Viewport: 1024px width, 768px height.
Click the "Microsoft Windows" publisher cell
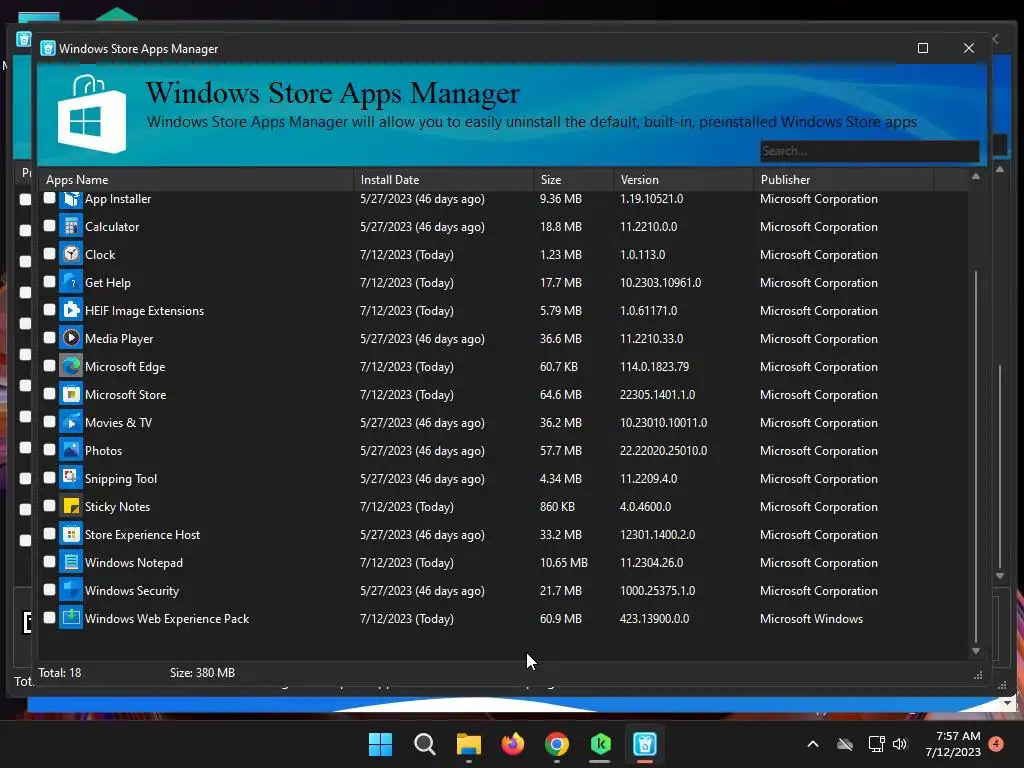(x=811, y=618)
